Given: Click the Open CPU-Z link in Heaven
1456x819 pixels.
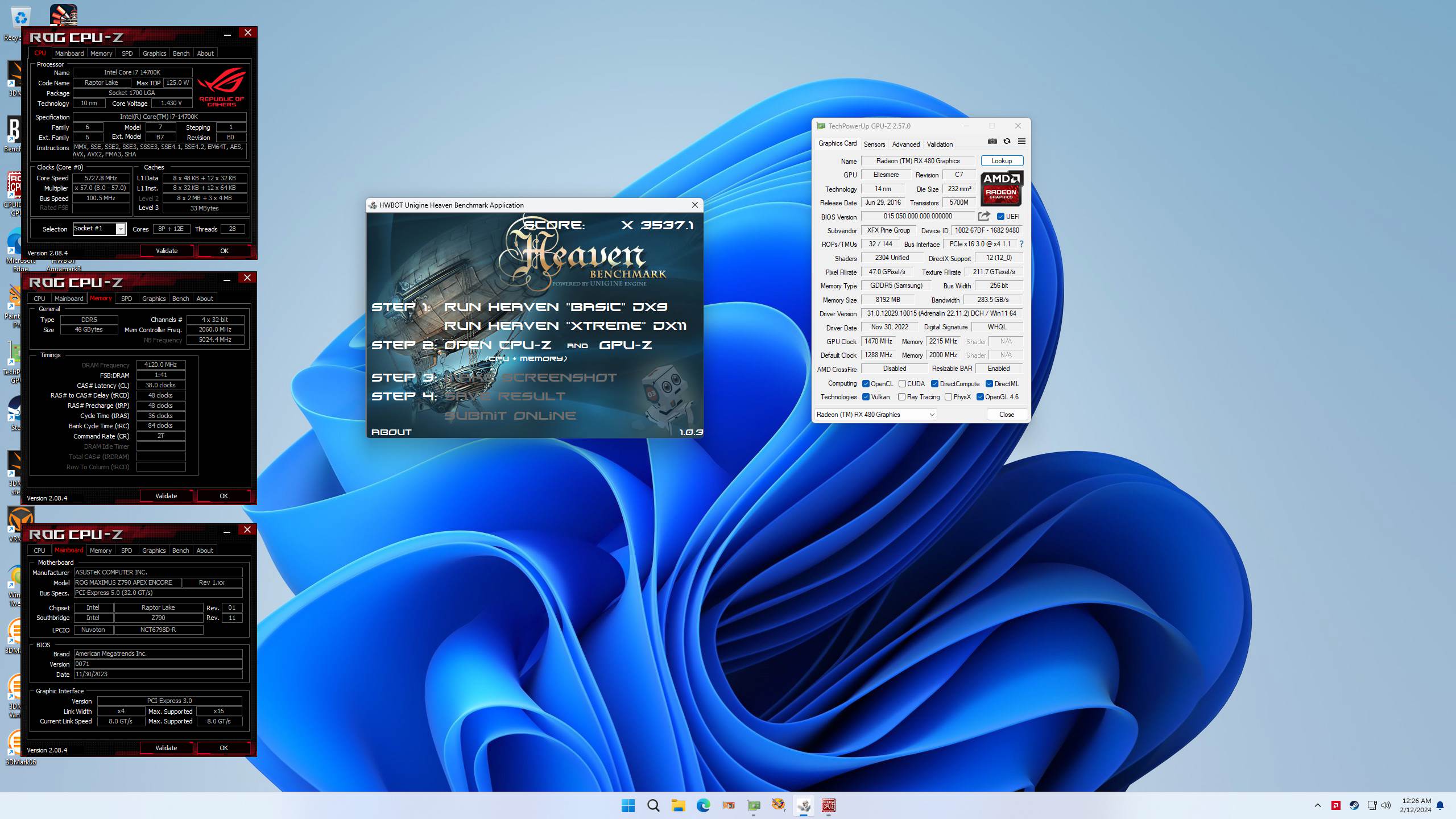Looking at the screenshot, I should [498, 345].
